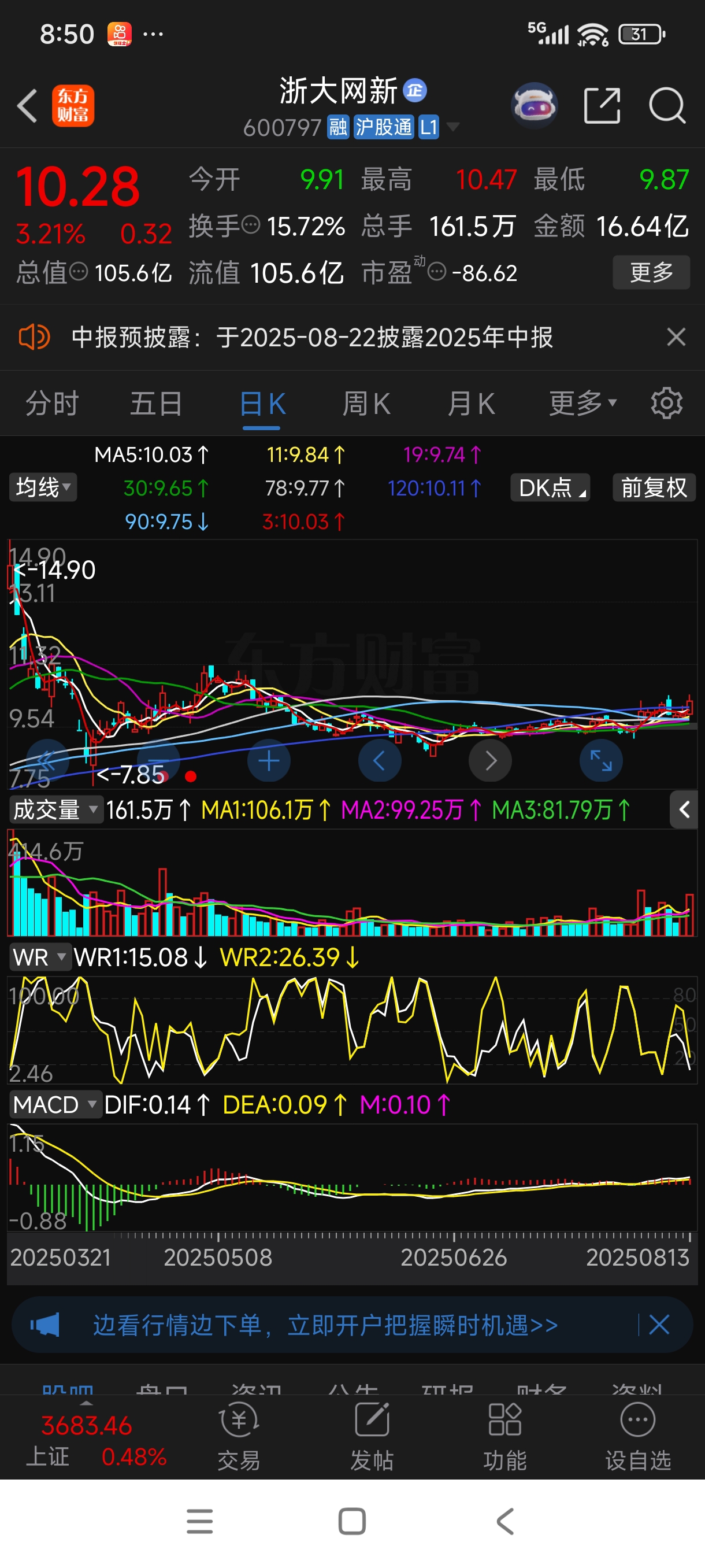Switch to the 分时 tab
The width and height of the screenshot is (705, 1568).
(x=53, y=404)
